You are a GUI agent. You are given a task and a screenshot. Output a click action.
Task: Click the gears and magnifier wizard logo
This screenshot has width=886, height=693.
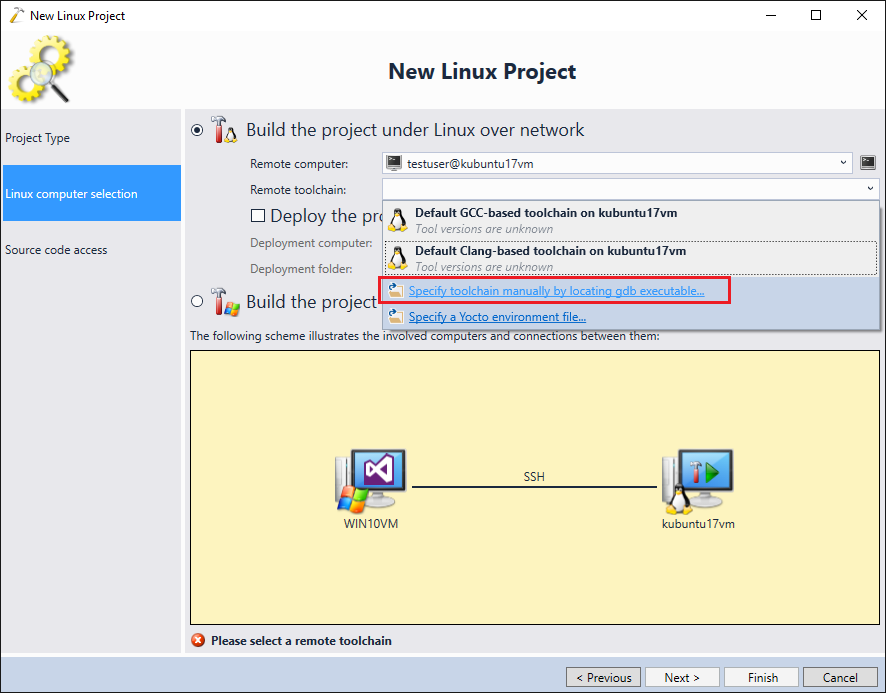[x=40, y=69]
